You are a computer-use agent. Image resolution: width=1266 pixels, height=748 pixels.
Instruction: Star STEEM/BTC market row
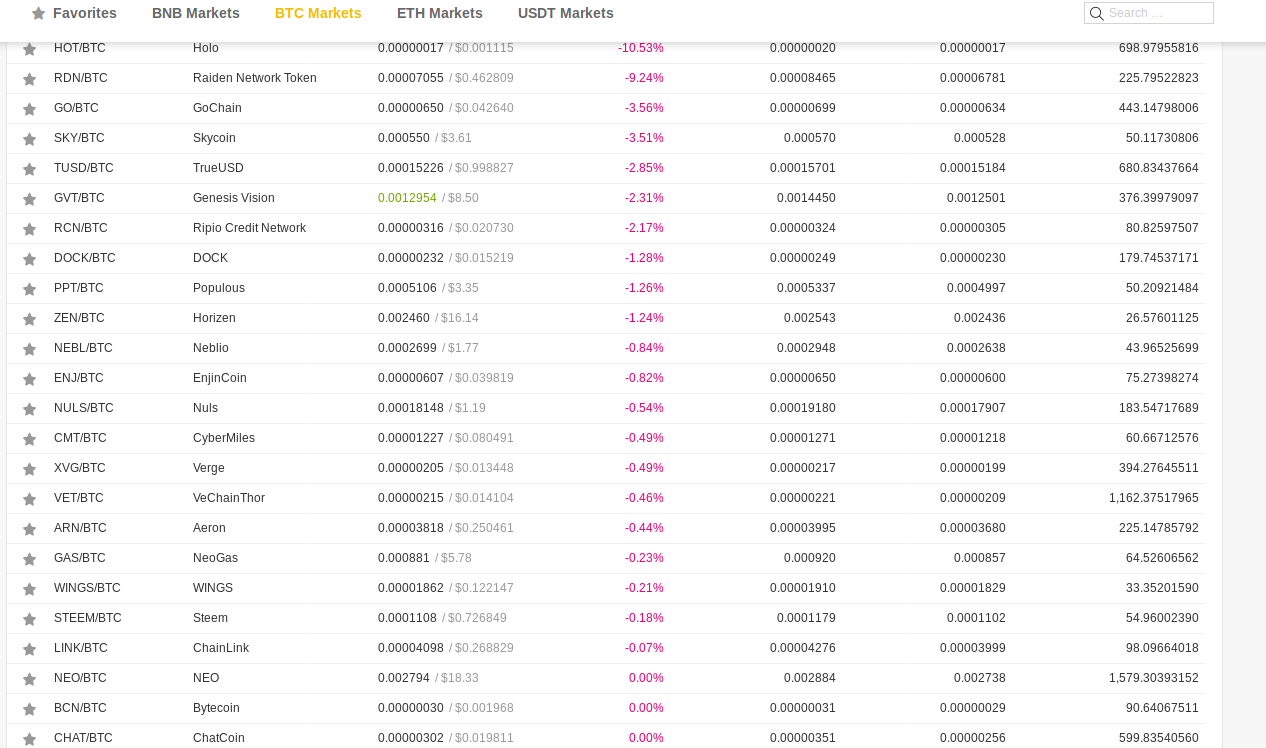(x=30, y=619)
